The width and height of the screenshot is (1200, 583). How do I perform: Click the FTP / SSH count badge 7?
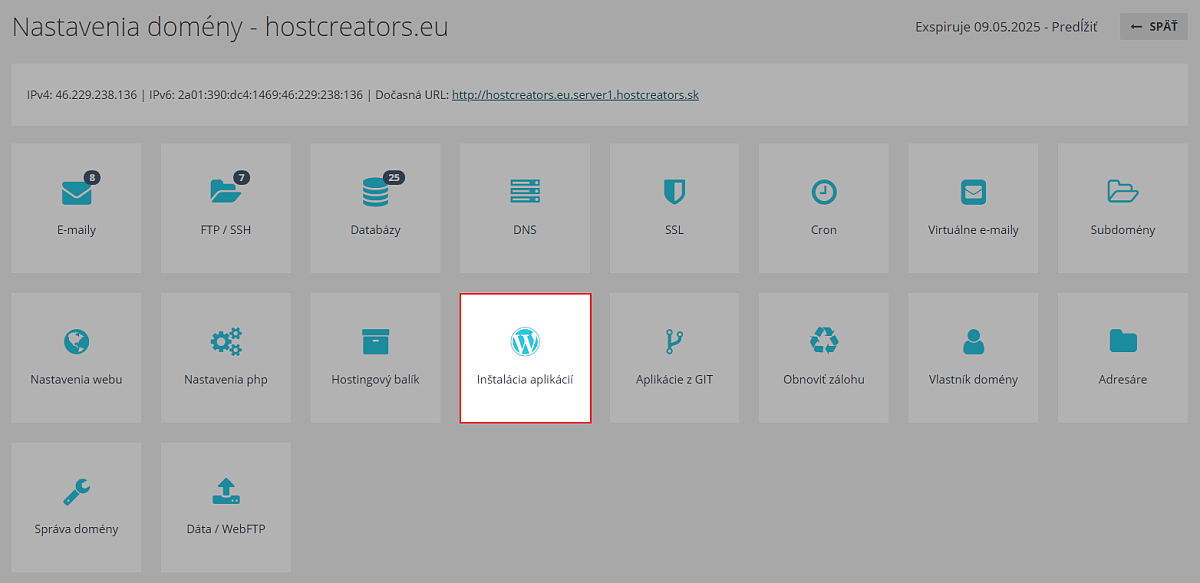(241, 178)
